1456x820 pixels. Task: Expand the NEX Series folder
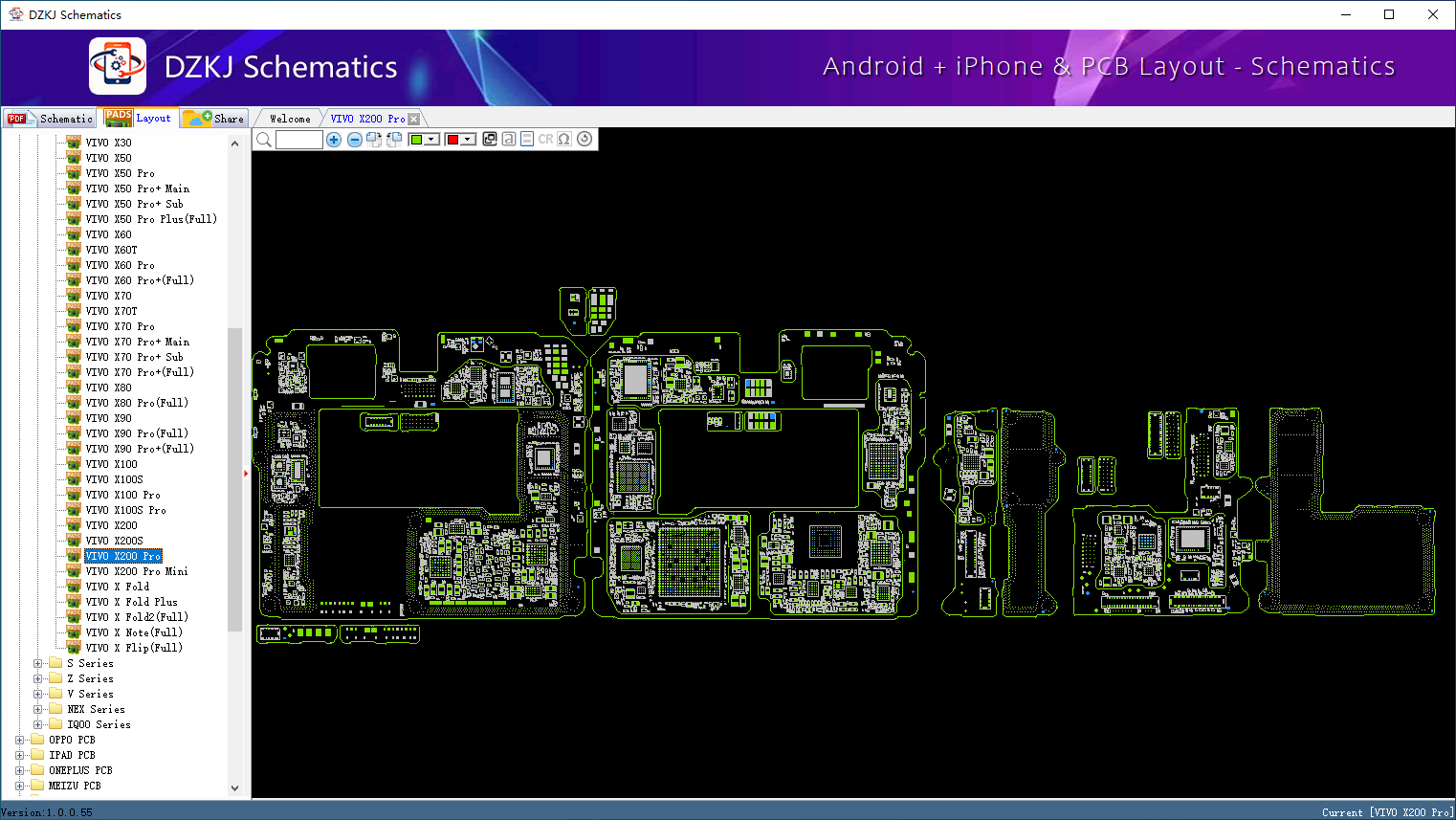(38, 709)
